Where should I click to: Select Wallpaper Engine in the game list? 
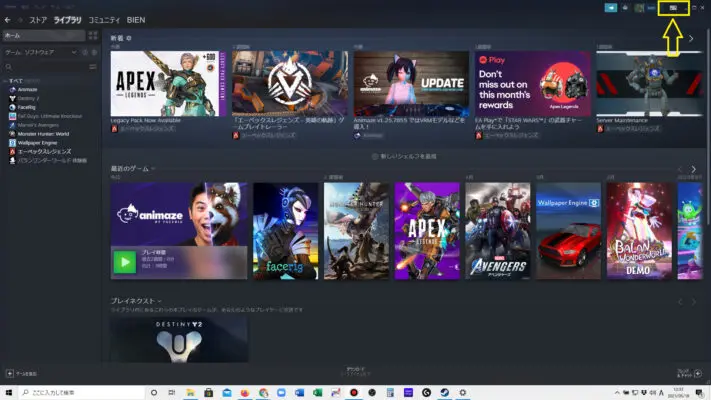pyautogui.click(x=37, y=142)
